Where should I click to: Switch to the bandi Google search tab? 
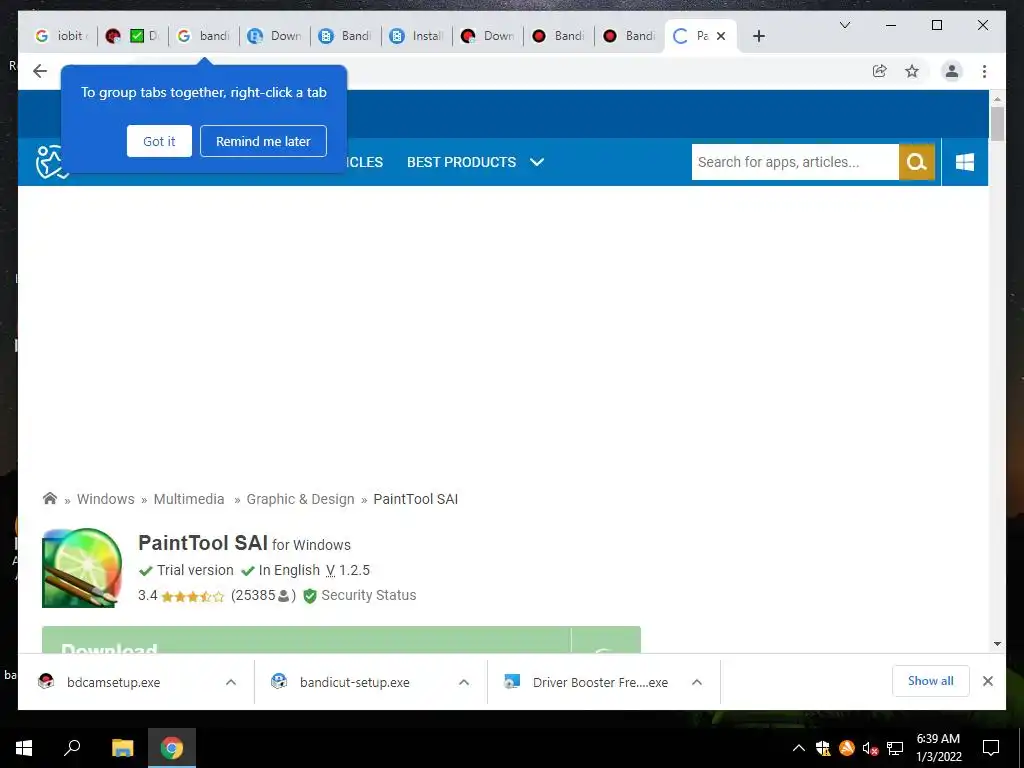[204, 36]
